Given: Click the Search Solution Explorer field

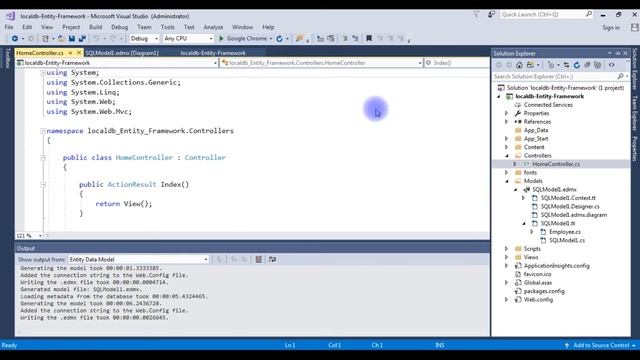Looking at the screenshot, I should click(559, 76).
